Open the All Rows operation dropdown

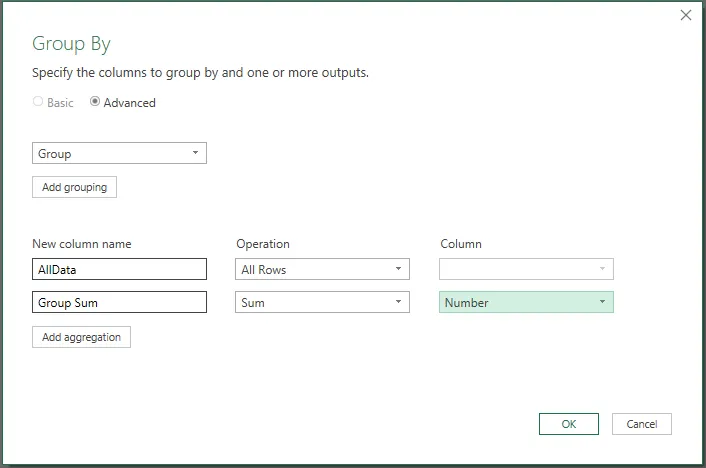pos(322,269)
